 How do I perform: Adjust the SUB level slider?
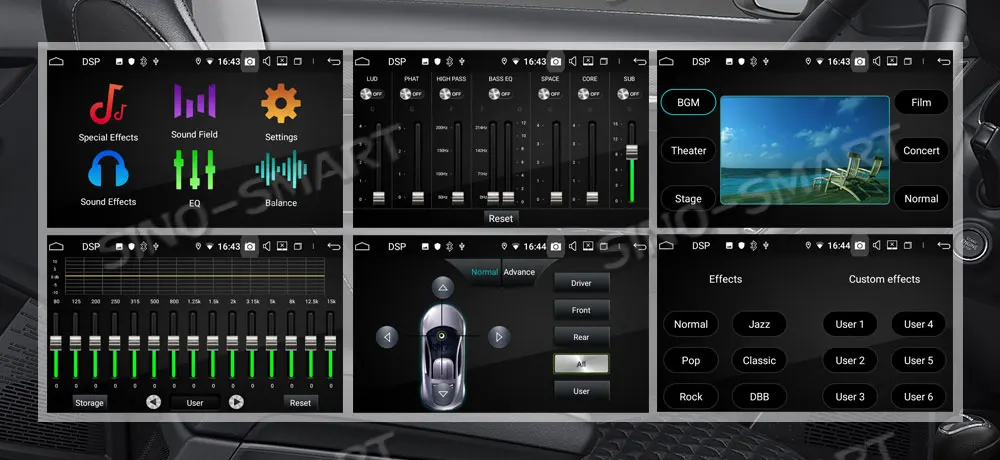631,162
